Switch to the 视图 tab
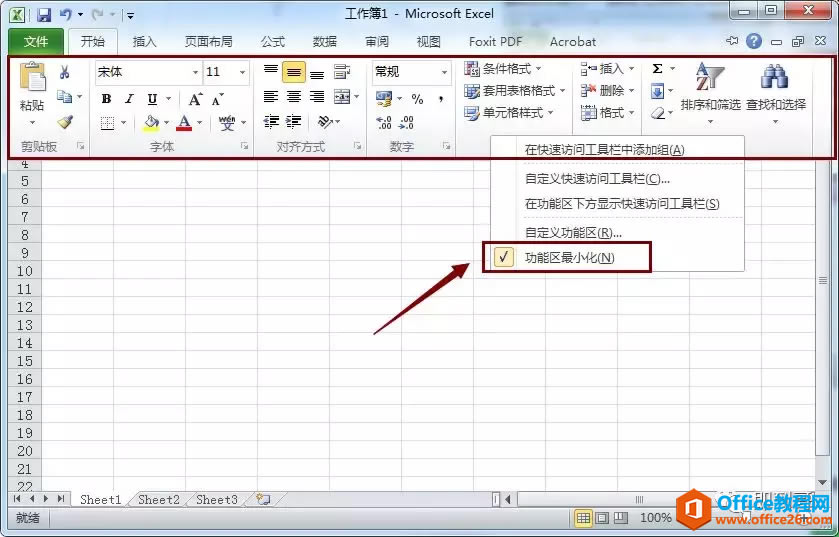Image resolution: width=839 pixels, height=537 pixels. point(429,42)
